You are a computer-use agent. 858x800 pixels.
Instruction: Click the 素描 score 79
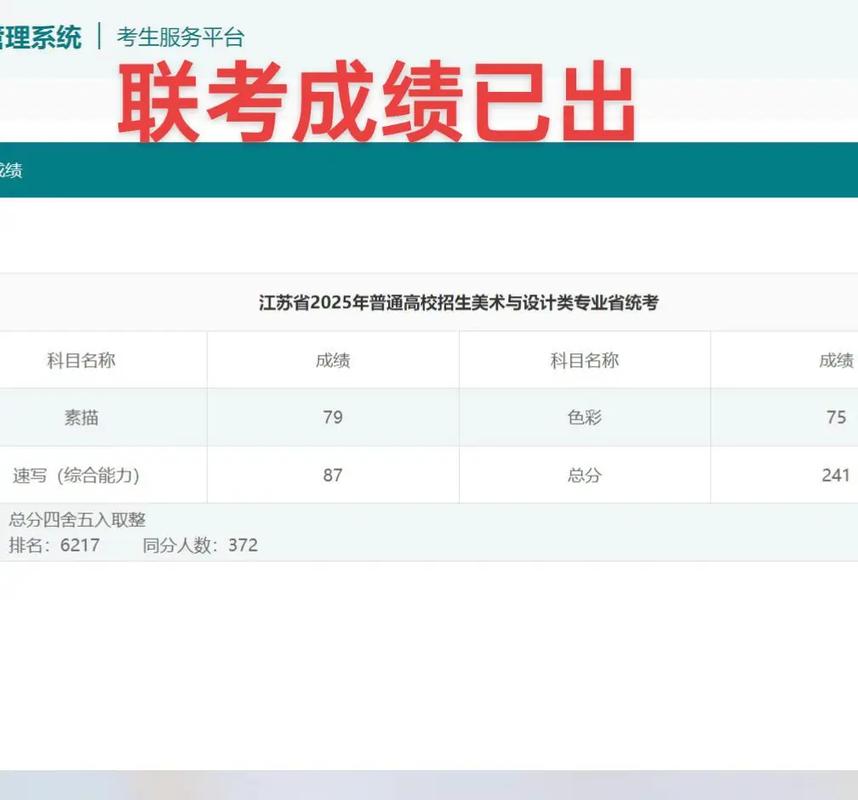pyautogui.click(x=332, y=418)
